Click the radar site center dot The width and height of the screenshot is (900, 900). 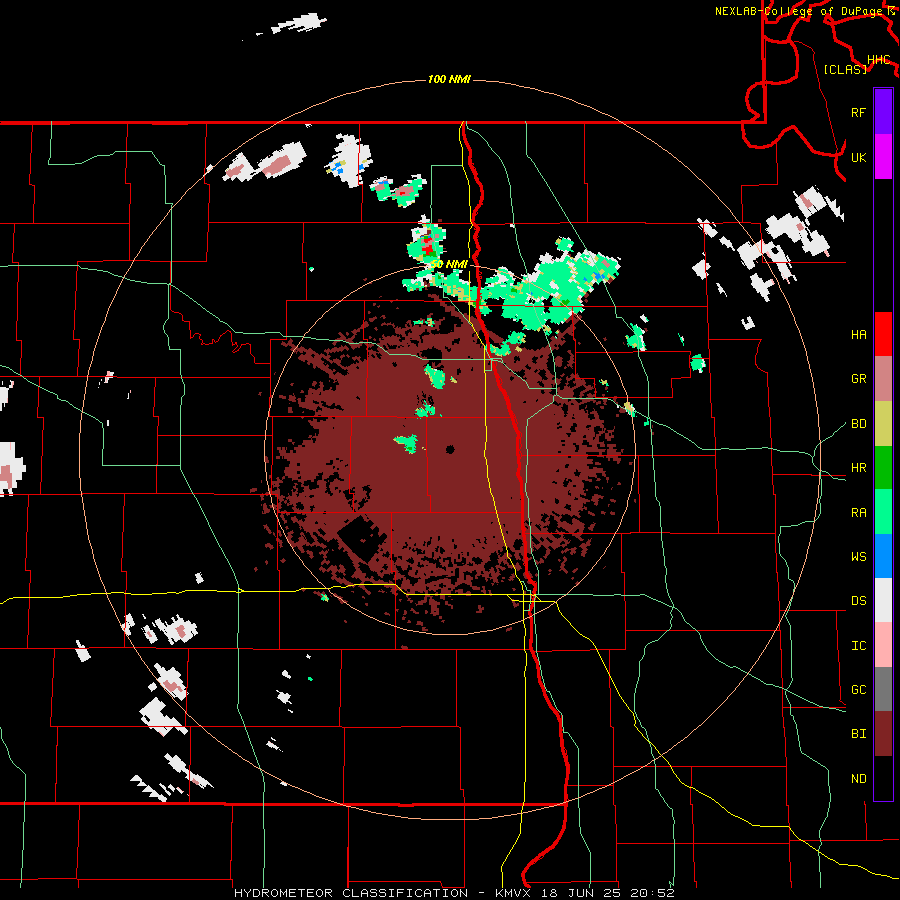449,449
